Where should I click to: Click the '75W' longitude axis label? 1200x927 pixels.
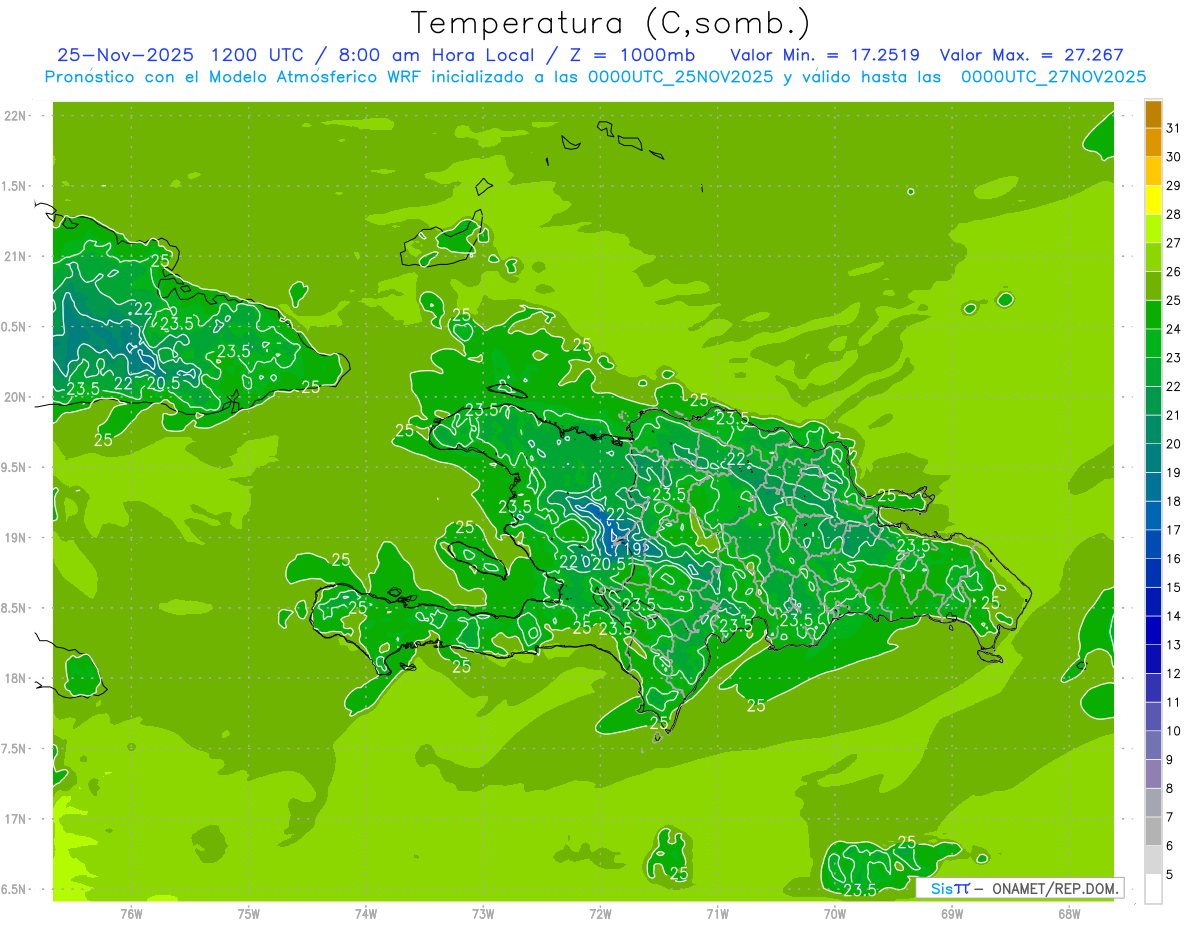(248, 913)
